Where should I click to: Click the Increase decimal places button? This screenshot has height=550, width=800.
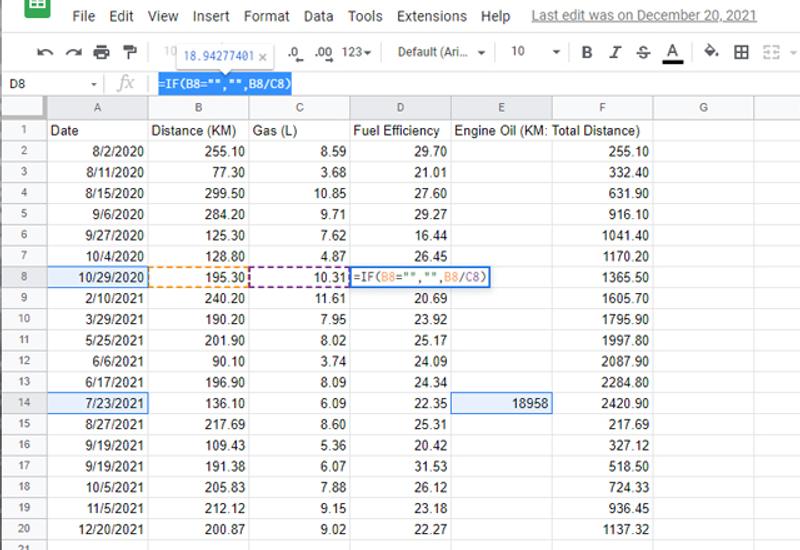coord(323,53)
